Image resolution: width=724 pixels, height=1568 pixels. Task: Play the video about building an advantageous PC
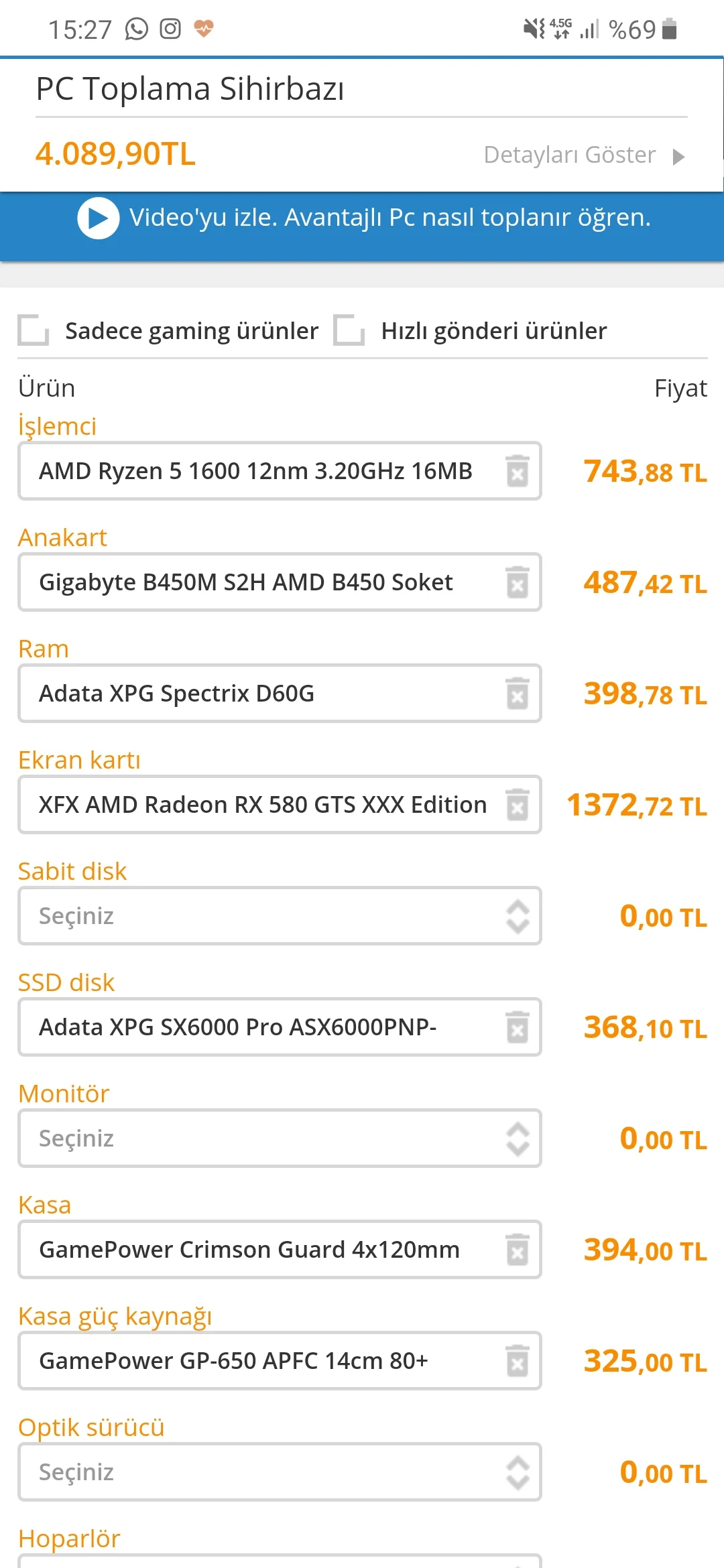pyautogui.click(x=99, y=218)
